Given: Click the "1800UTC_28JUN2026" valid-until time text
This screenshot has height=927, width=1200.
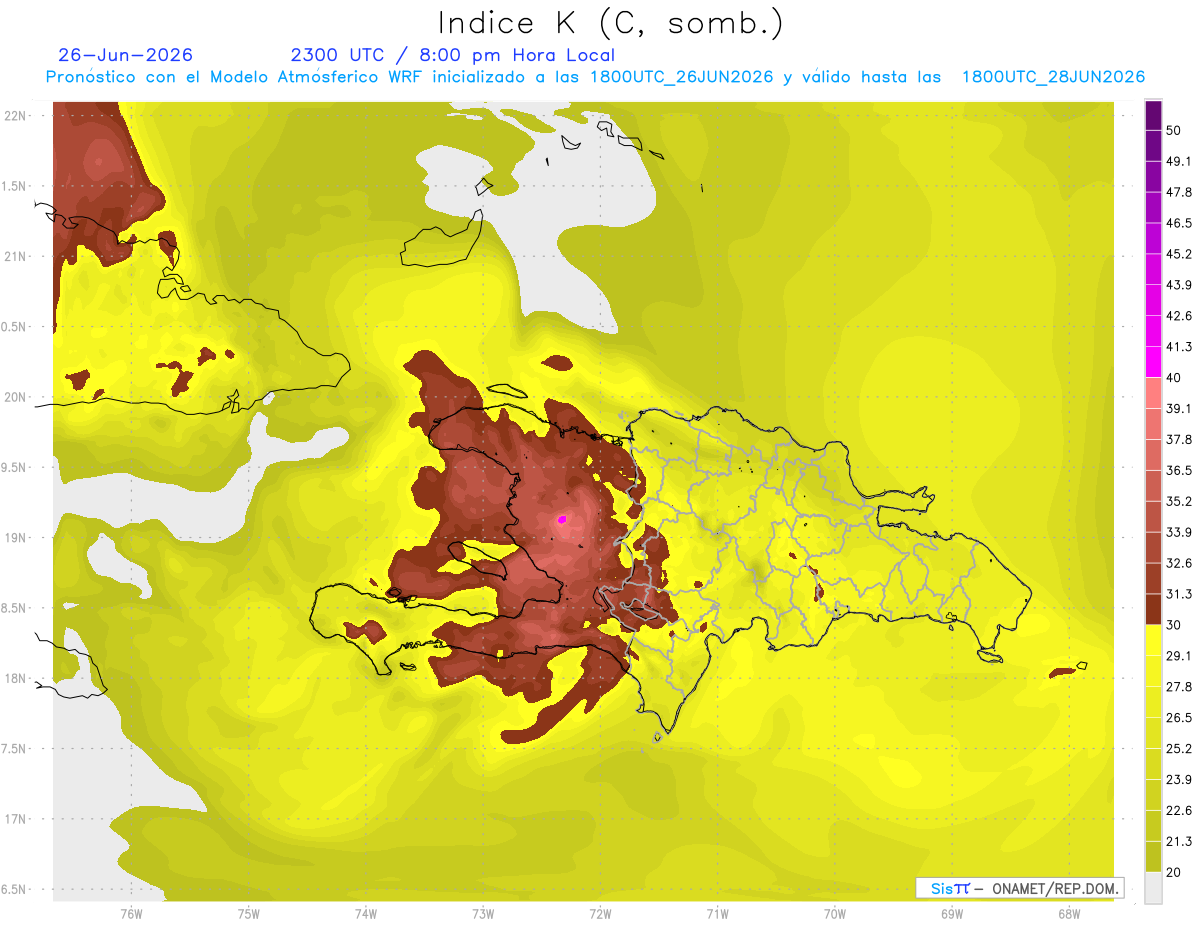Looking at the screenshot, I should click(x=1053, y=77).
